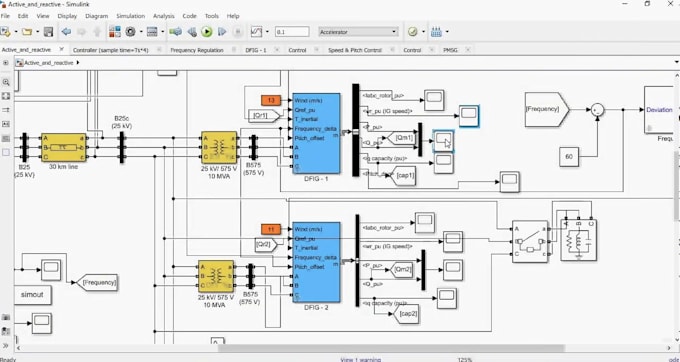Open the Simulation menu
Viewport: 680px width, 362px height.
pyautogui.click(x=130, y=16)
